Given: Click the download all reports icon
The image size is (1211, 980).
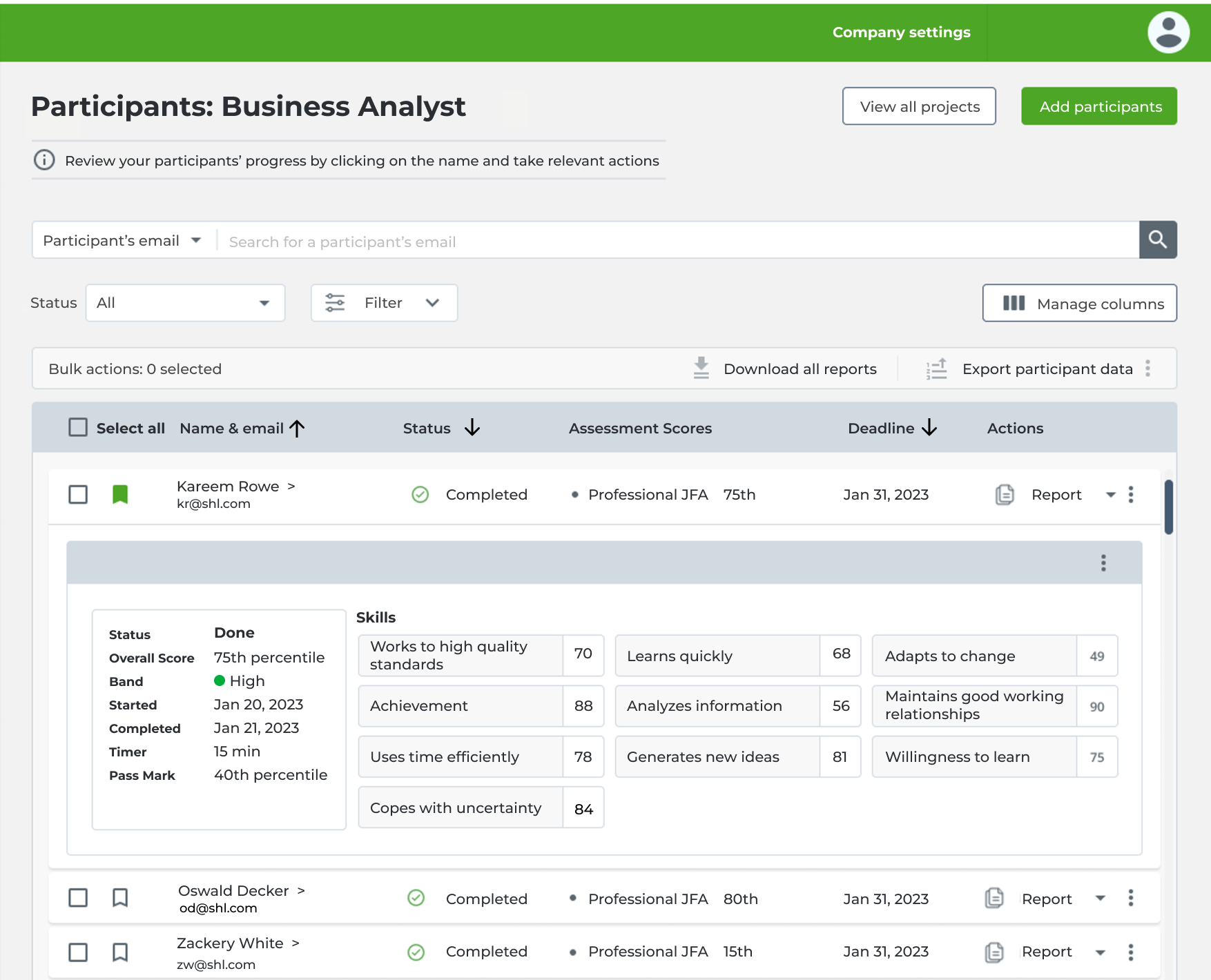Looking at the screenshot, I should point(701,369).
